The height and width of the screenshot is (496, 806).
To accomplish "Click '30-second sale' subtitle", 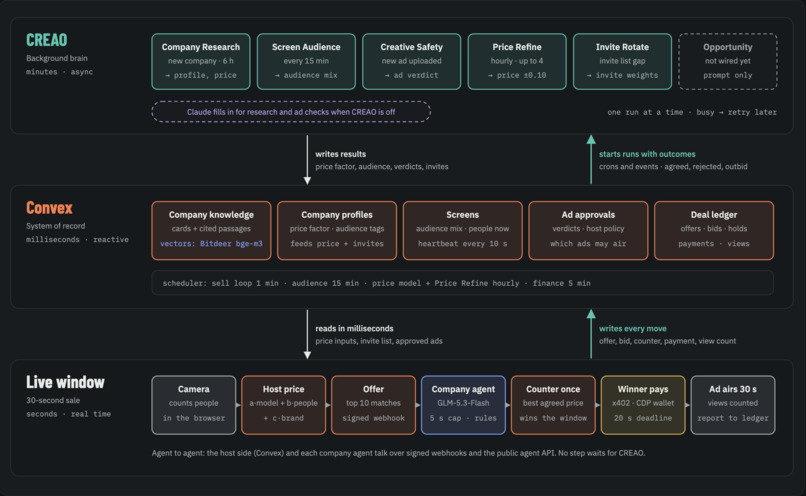I will coord(53,400).
